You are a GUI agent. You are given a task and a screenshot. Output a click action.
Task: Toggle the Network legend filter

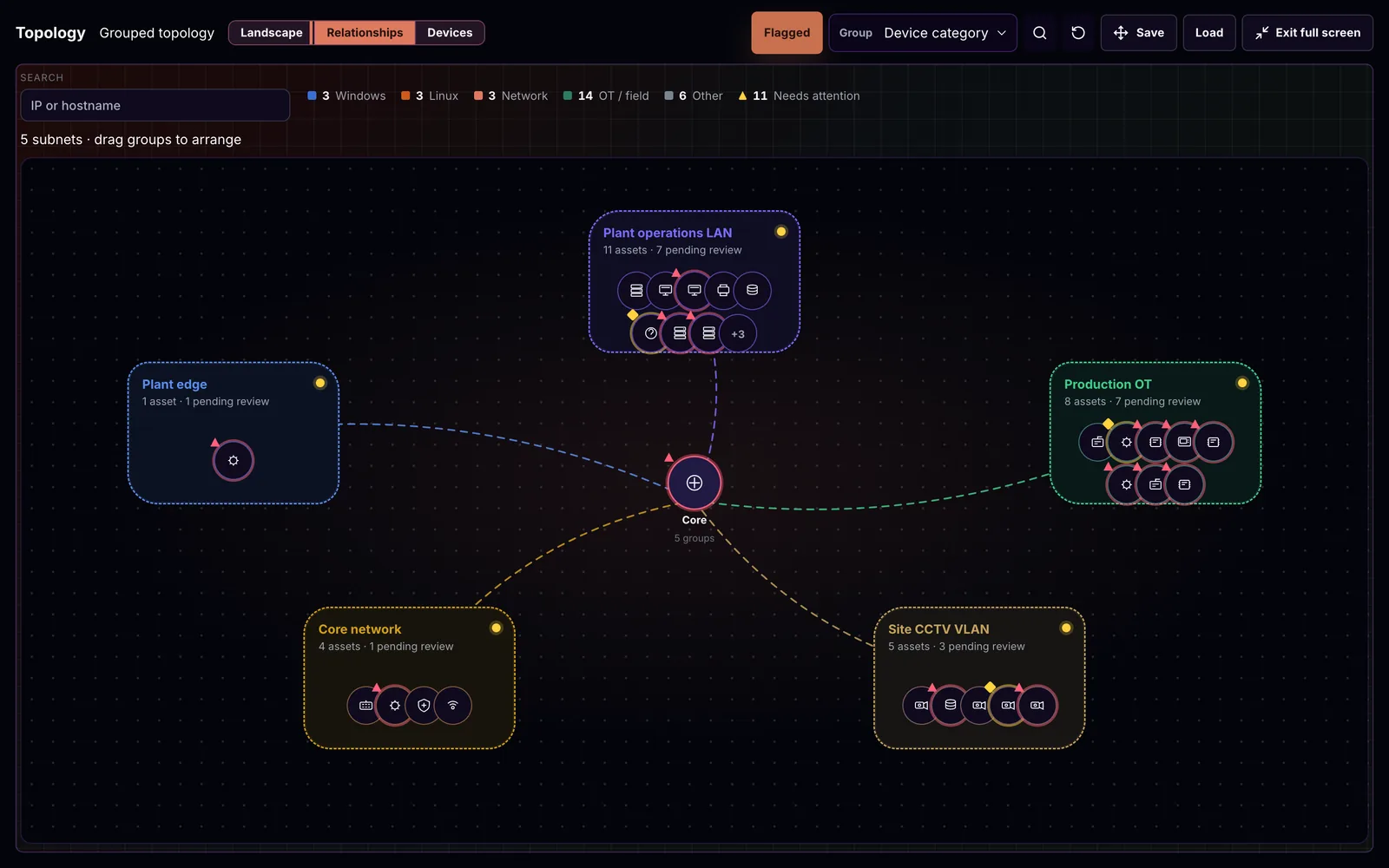(510, 95)
